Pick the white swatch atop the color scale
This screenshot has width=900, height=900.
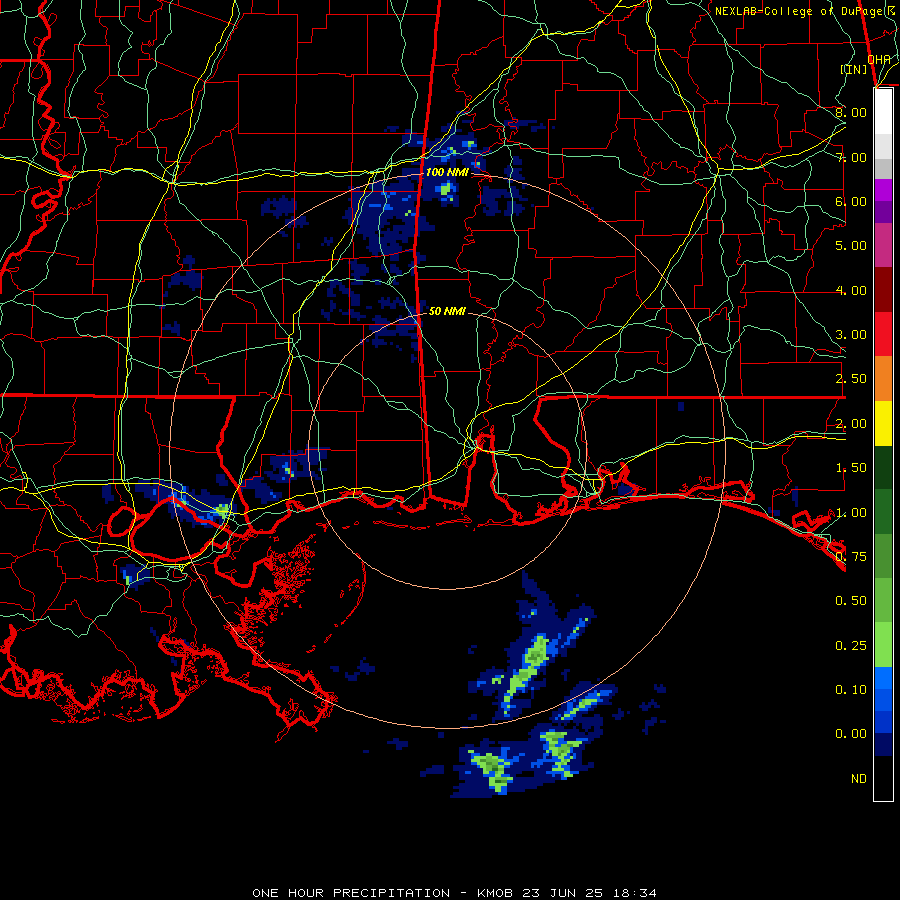883,112
